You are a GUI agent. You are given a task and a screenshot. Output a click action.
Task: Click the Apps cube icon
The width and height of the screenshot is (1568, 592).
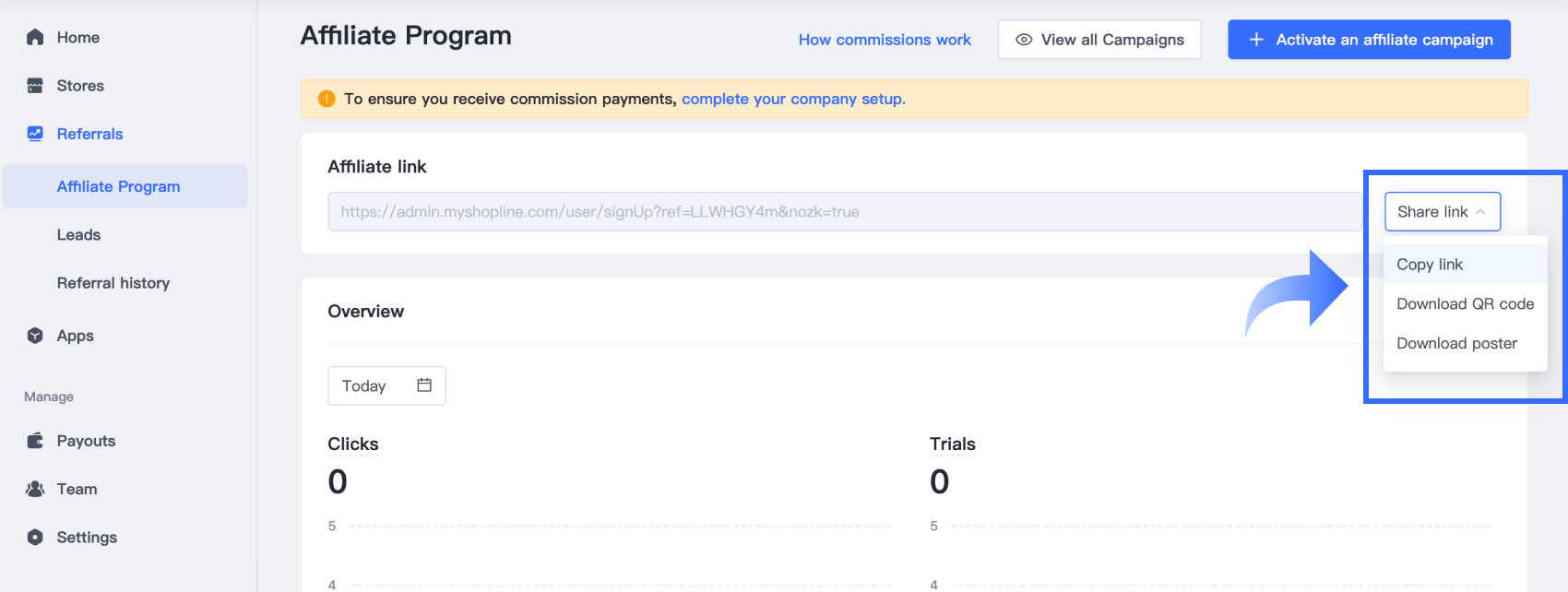click(35, 336)
